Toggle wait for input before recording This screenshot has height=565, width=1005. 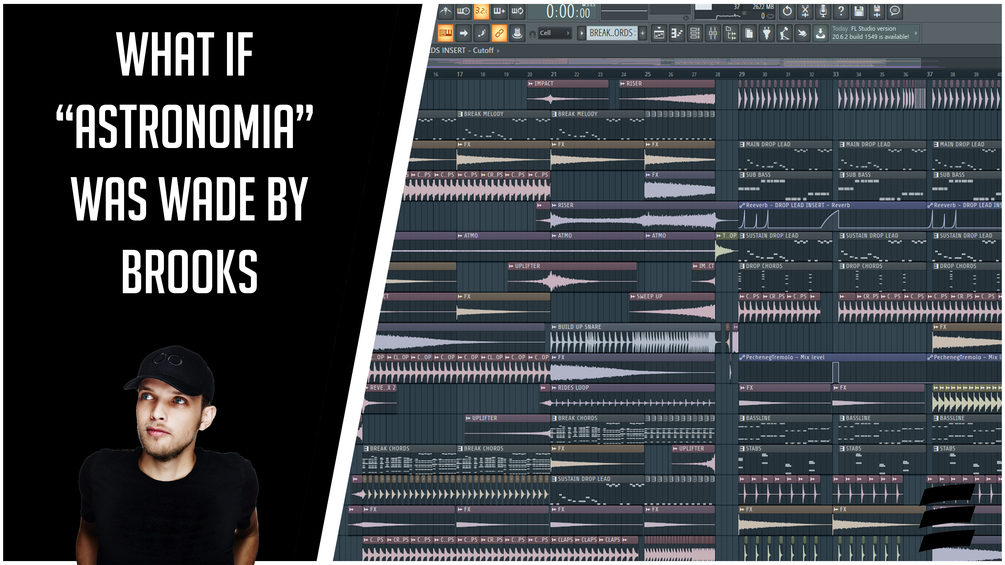click(463, 12)
